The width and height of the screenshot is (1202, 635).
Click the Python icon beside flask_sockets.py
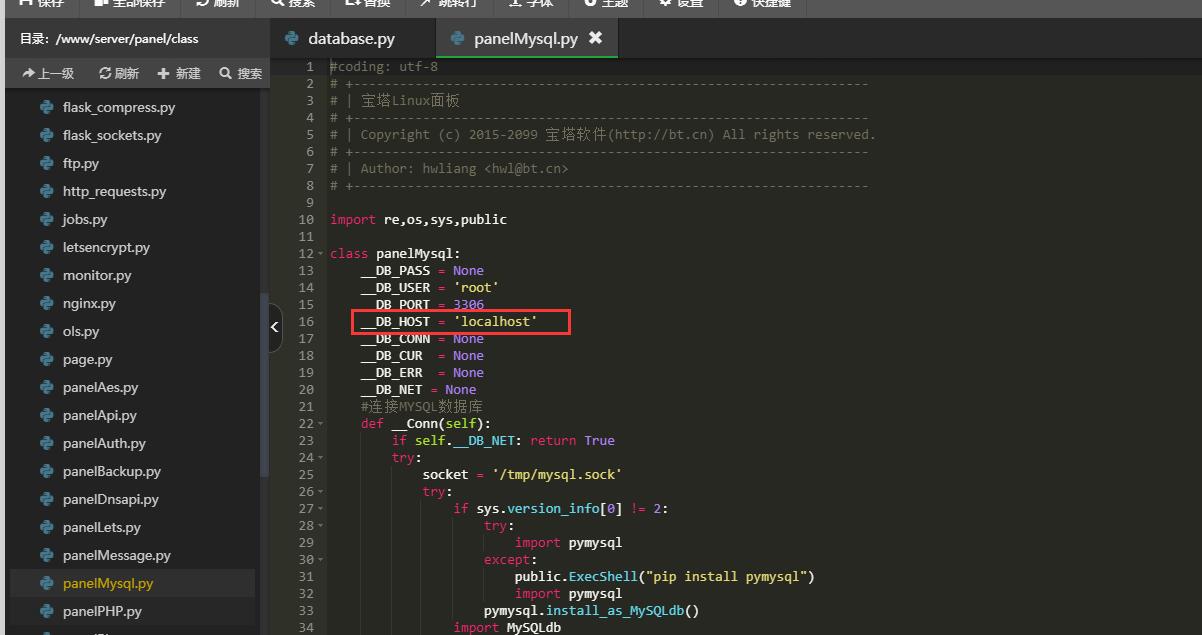[x=46, y=135]
